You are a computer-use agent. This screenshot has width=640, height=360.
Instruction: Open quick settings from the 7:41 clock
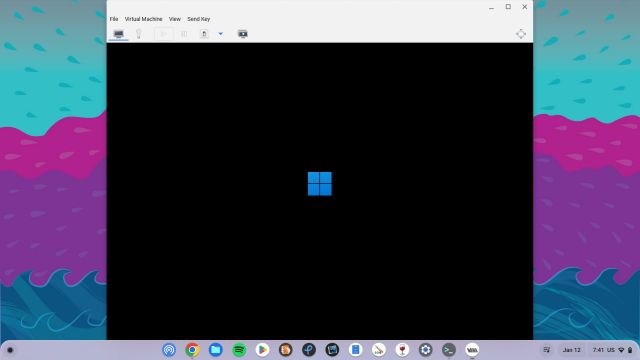598,350
